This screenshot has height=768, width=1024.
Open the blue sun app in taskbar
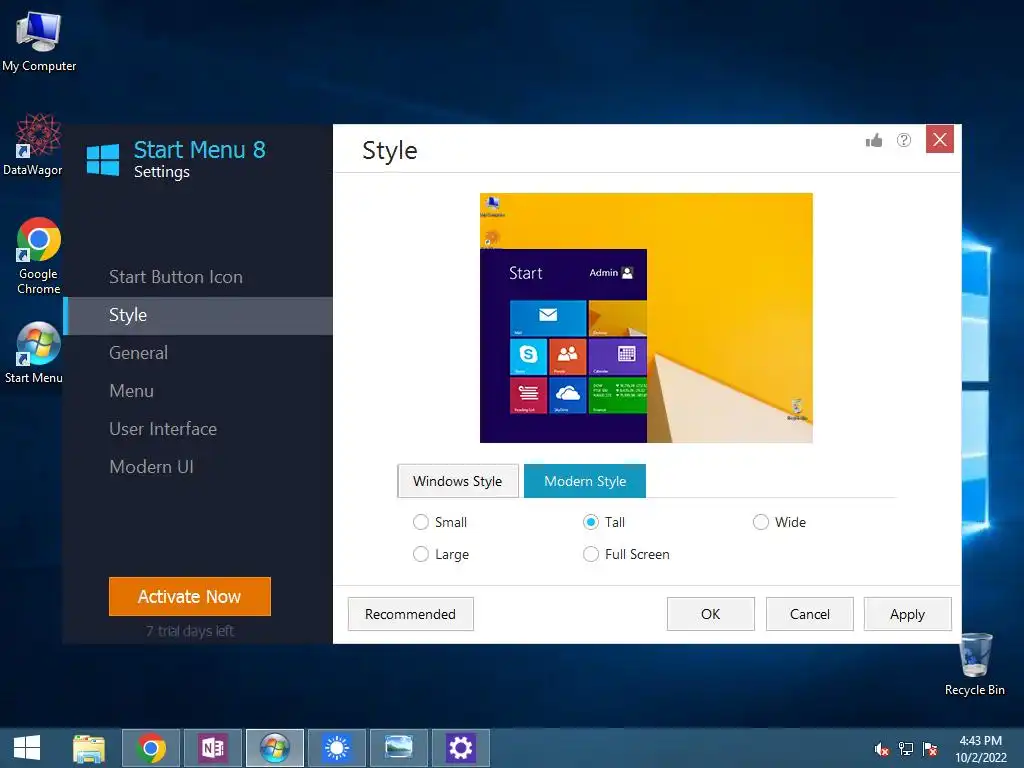(x=337, y=748)
